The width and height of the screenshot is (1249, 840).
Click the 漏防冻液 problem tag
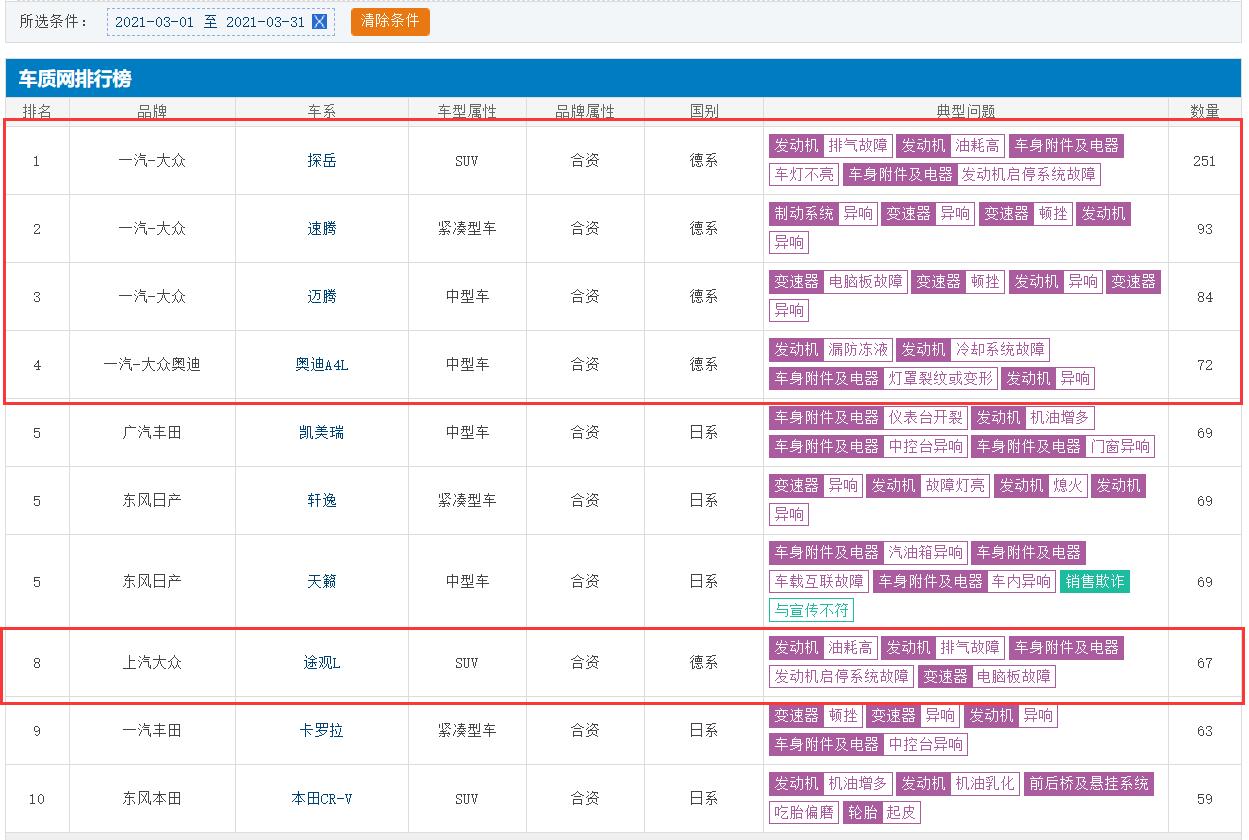857,350
